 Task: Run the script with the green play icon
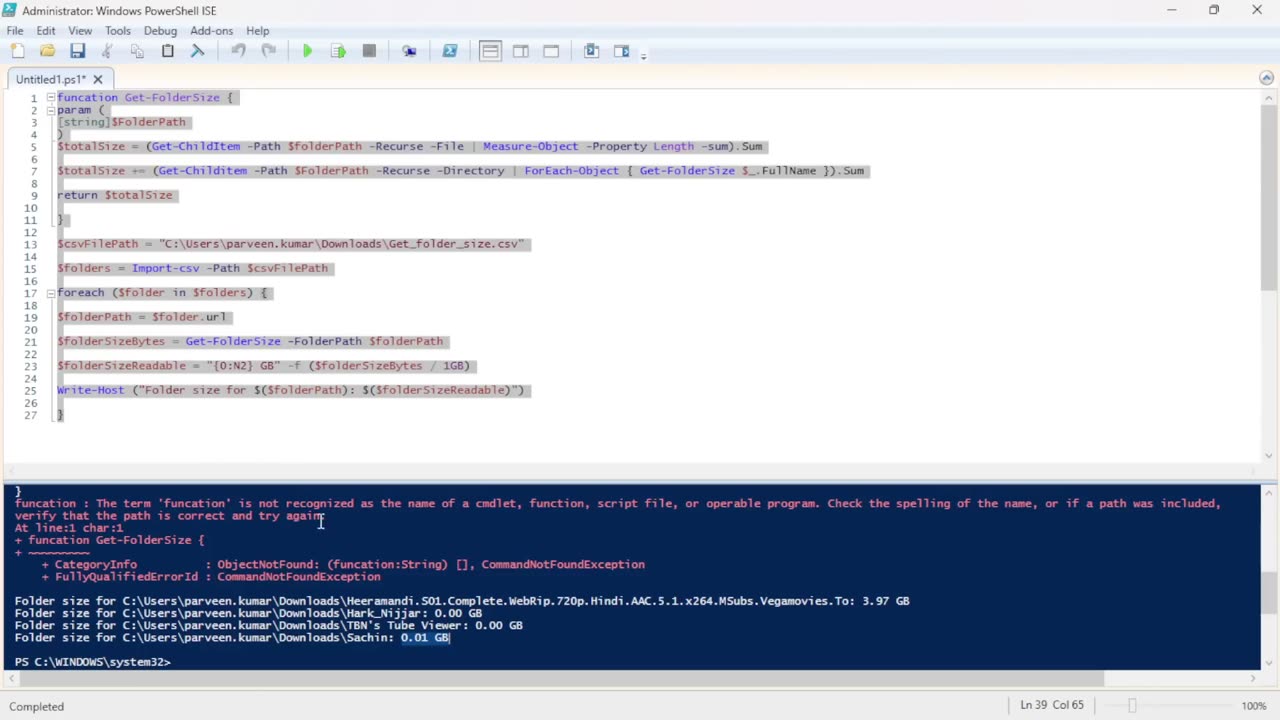(x=308, y=51)
